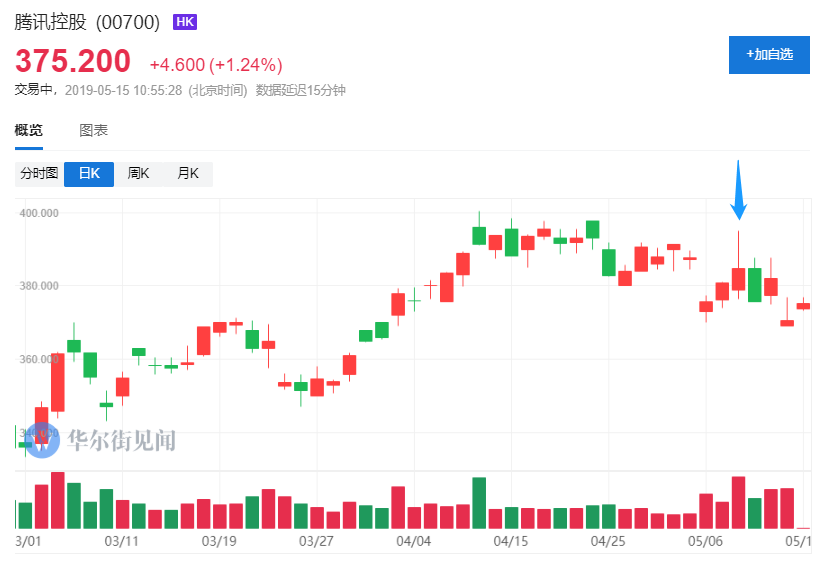Click the blue downward arrow marker
Screen dimensions: 827x561
[x=738, y=190]
